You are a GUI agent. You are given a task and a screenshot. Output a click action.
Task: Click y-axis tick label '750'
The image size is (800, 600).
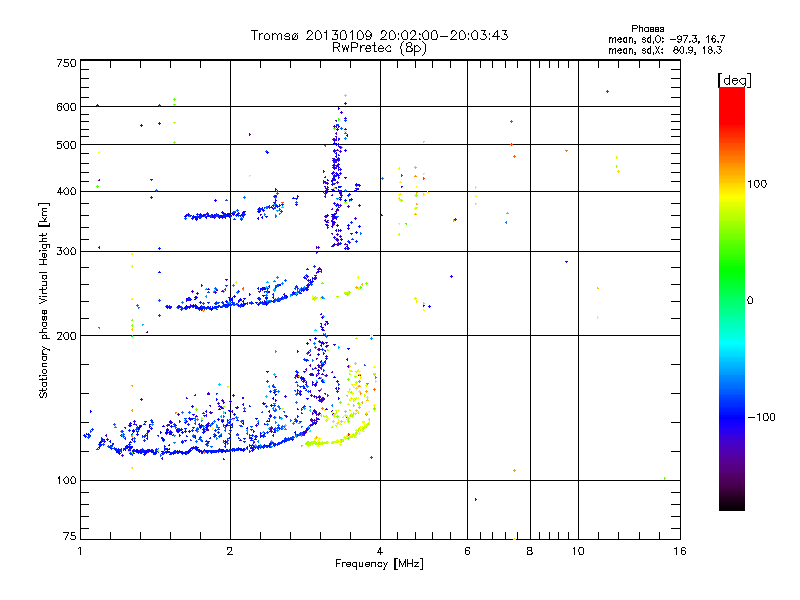66,63
